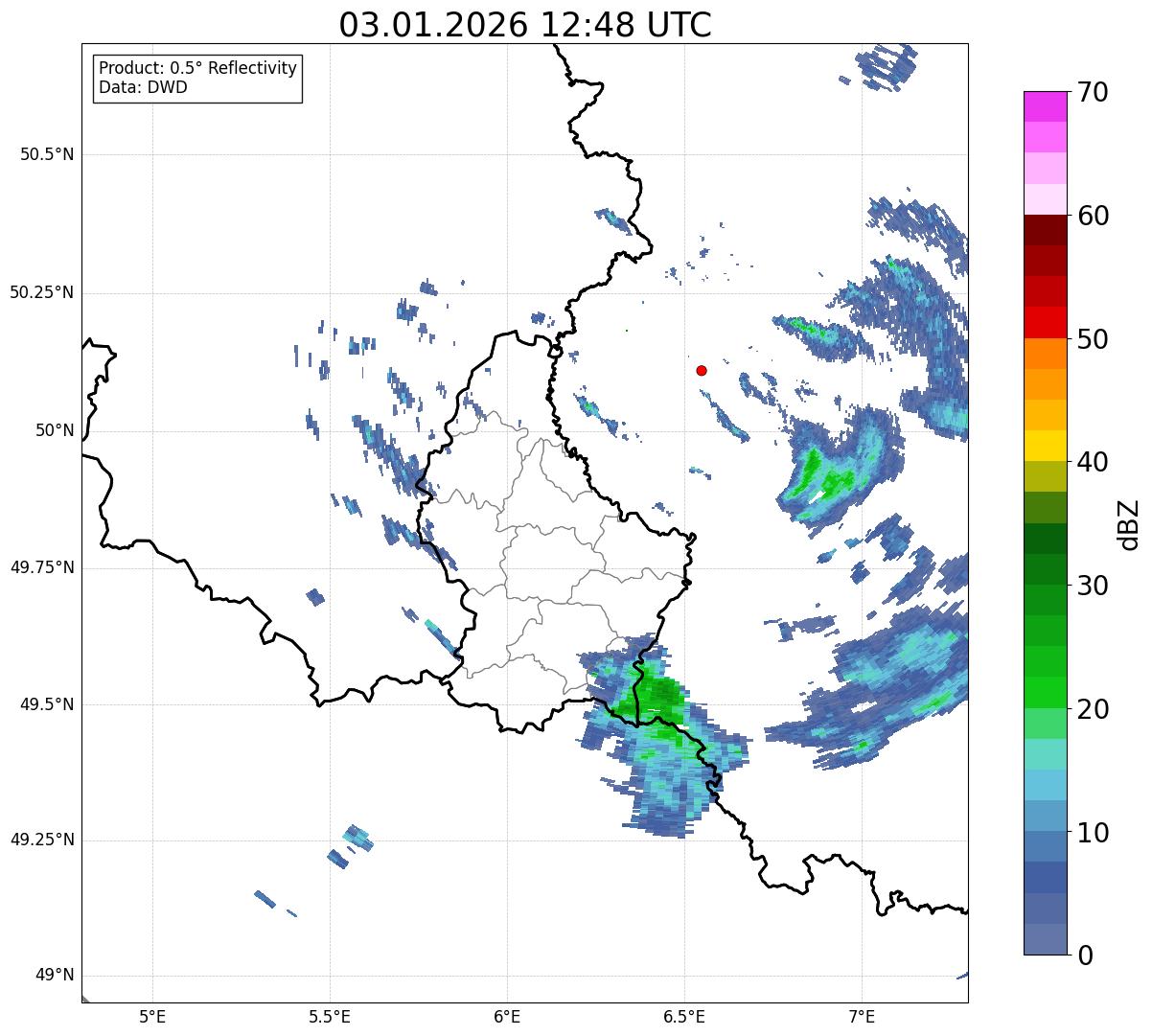Click the 49.25°N latitude label
Viewport: 1152px width, 1036px height.
(42, 840)
